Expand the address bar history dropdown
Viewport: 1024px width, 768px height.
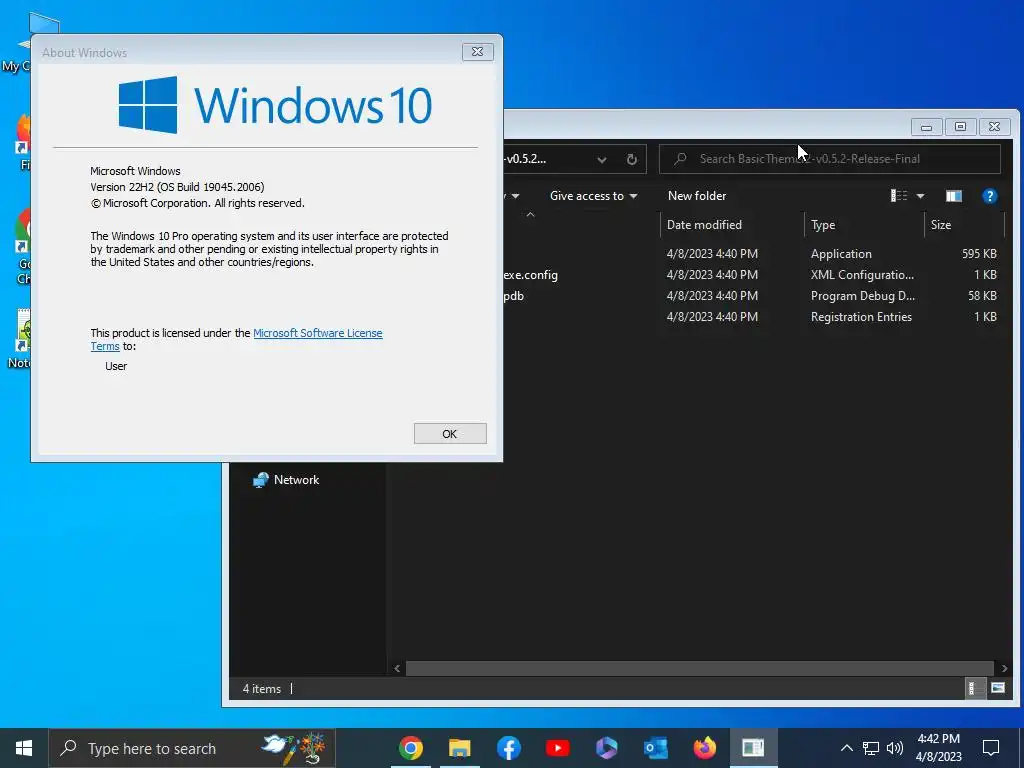click(x=601, y=159)
